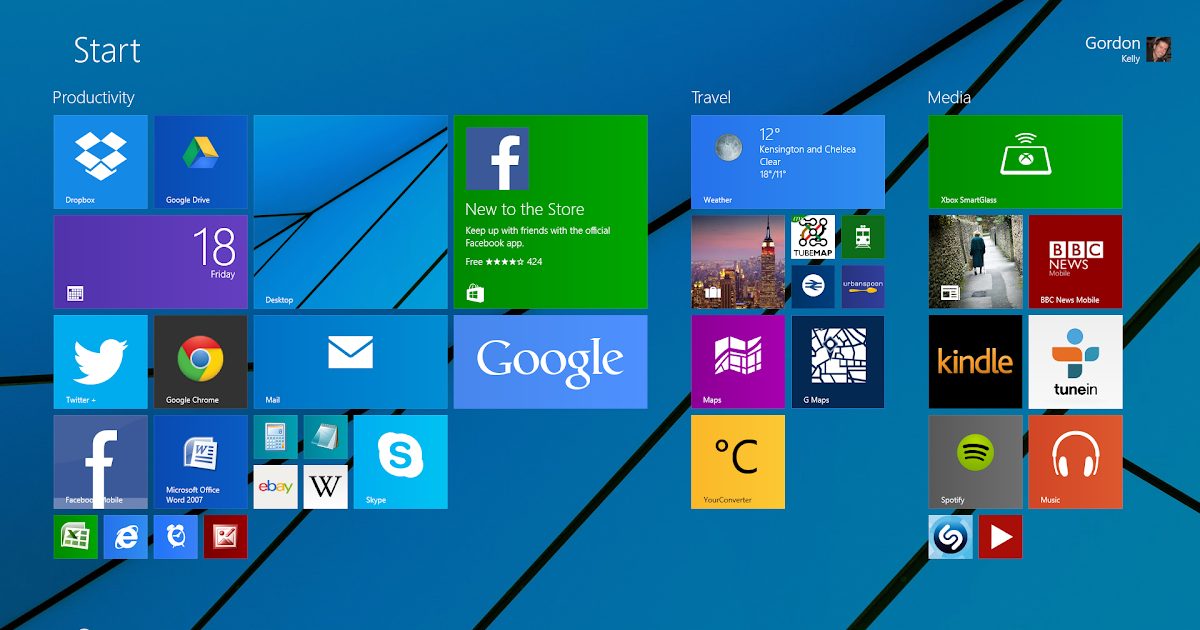The image size is (1200, 630).
Task: Open the Weather tile for Kensington and Chelsea
Action: pos(788,162)
